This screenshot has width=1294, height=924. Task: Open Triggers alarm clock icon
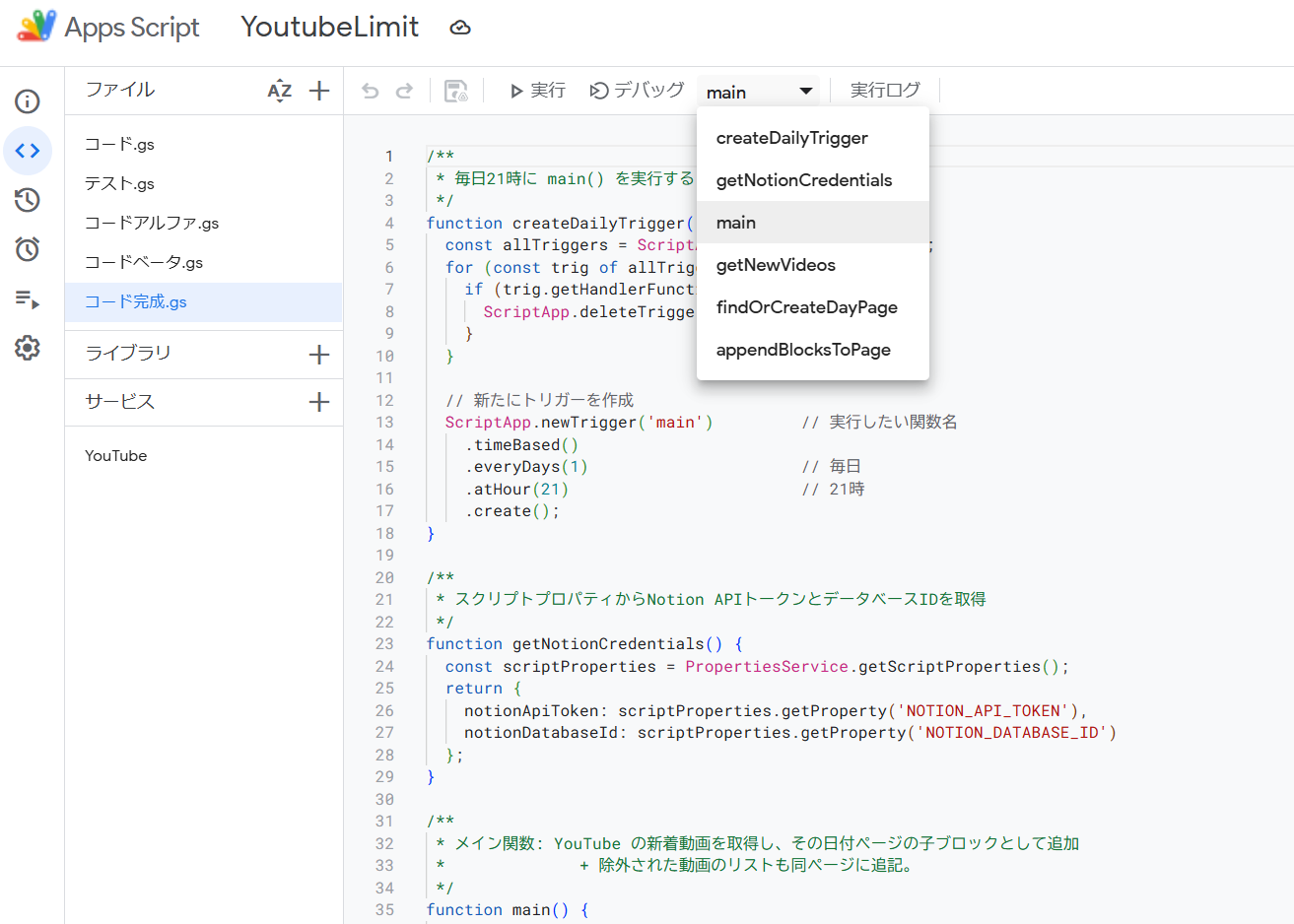pyautogui.click(x=28, y=249)
